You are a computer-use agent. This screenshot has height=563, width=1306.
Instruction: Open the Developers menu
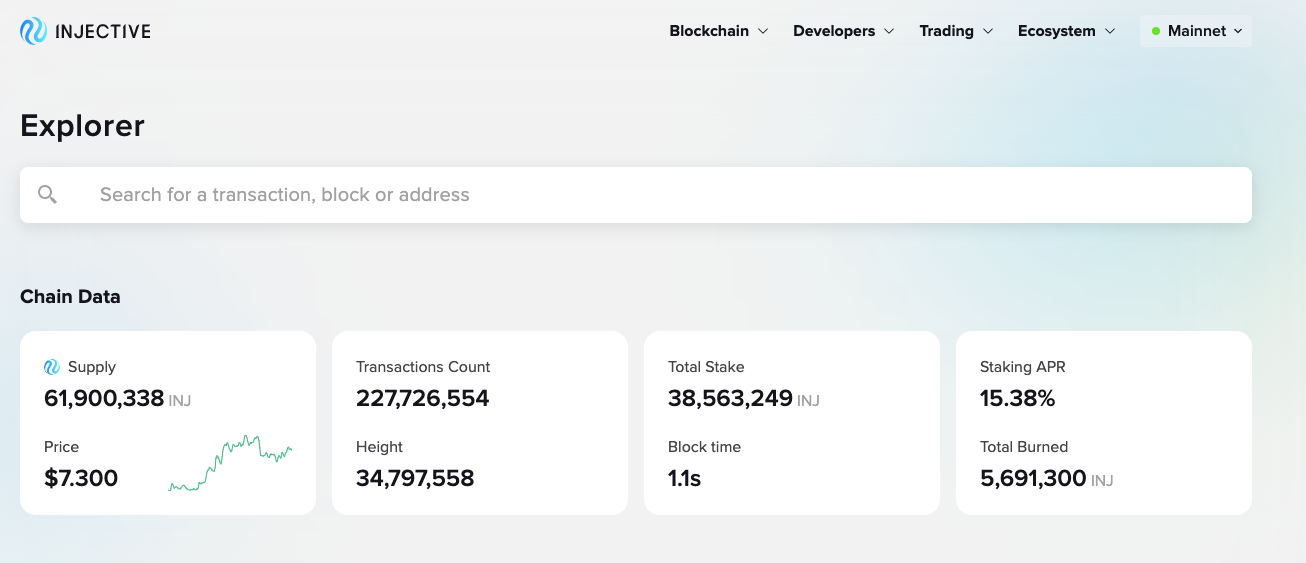tap(843, 31)
